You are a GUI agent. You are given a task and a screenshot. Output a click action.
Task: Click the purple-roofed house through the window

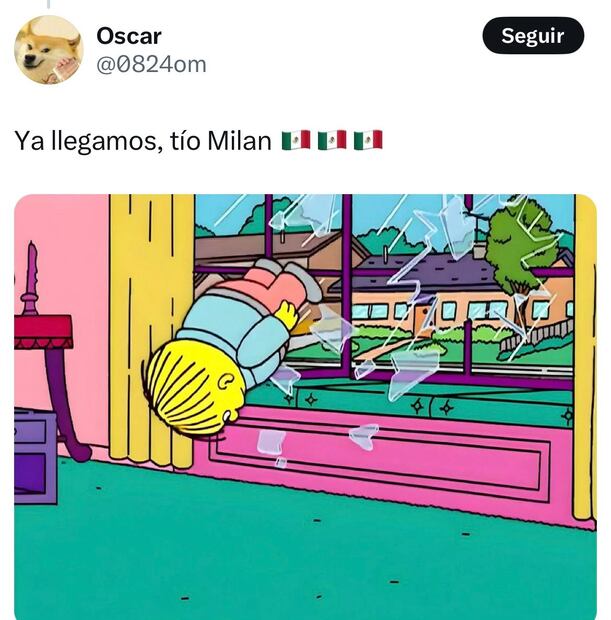point(427,273)
